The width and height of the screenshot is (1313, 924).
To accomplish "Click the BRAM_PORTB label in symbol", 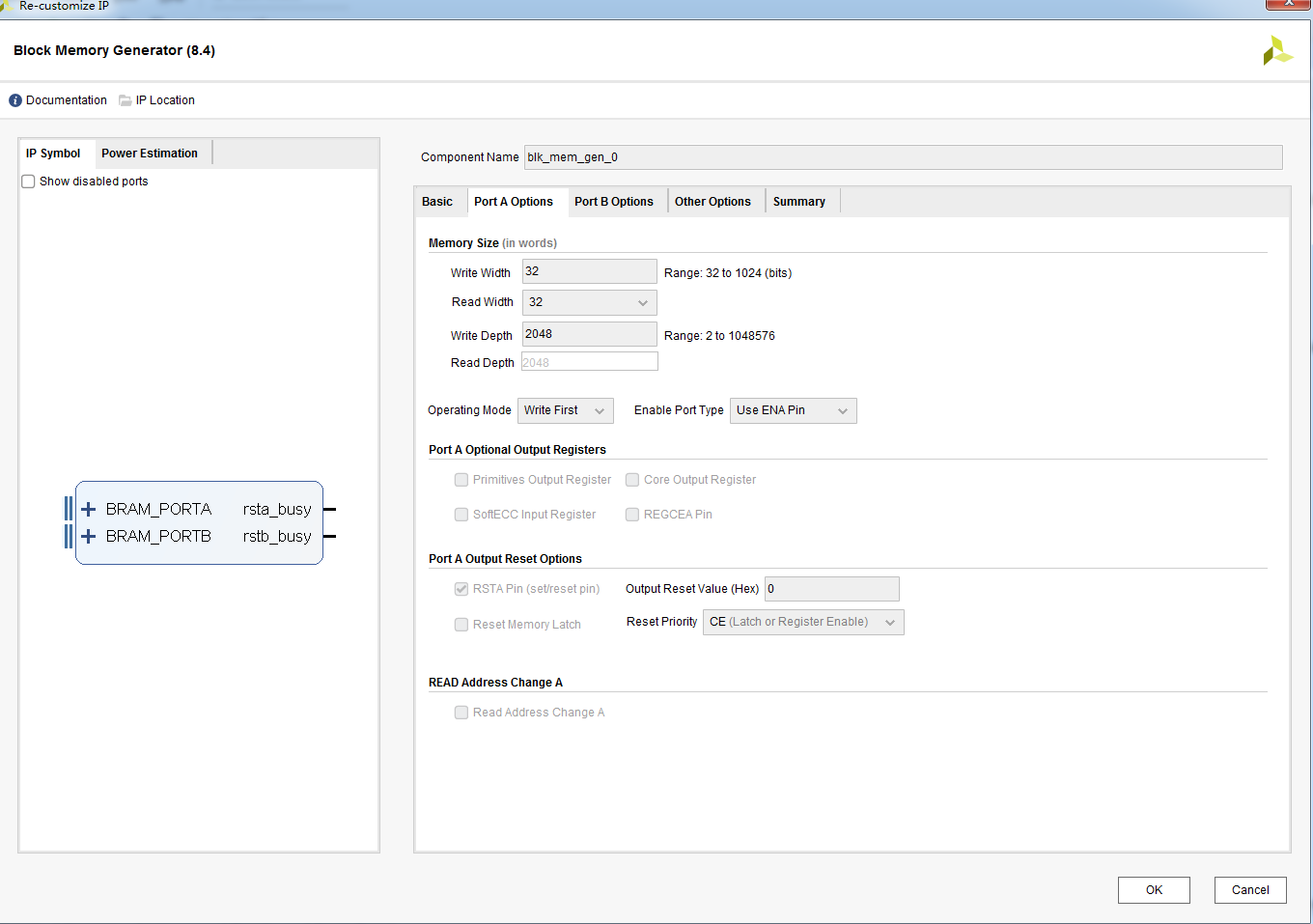I will click(x=158, y=536).
